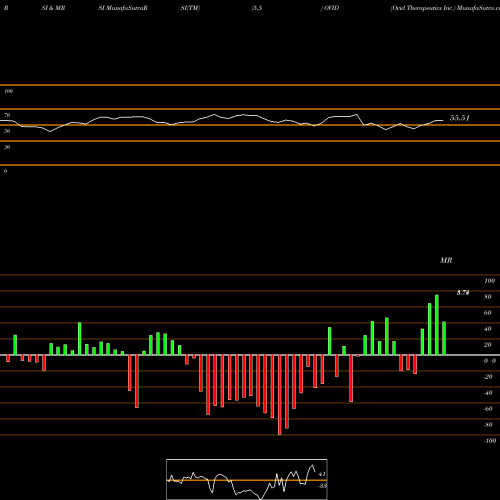
Task: Click the ') OVID' ticker symbol text
Action: 330,8
